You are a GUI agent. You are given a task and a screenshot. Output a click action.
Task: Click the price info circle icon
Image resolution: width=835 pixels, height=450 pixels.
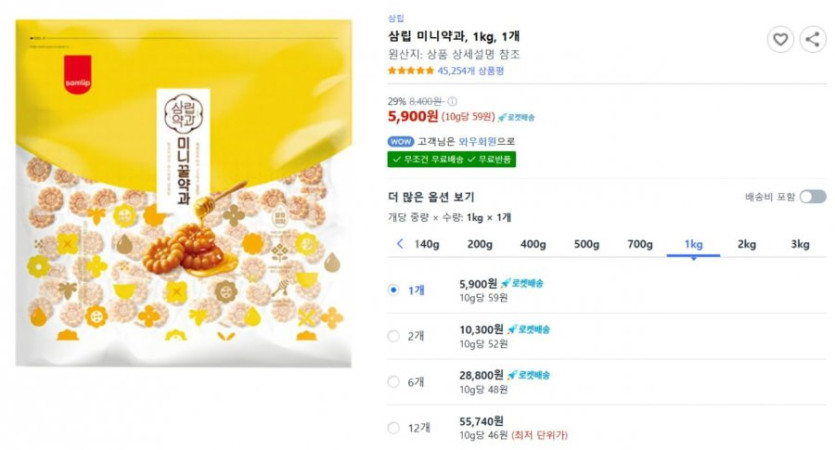tap(452, 101)
